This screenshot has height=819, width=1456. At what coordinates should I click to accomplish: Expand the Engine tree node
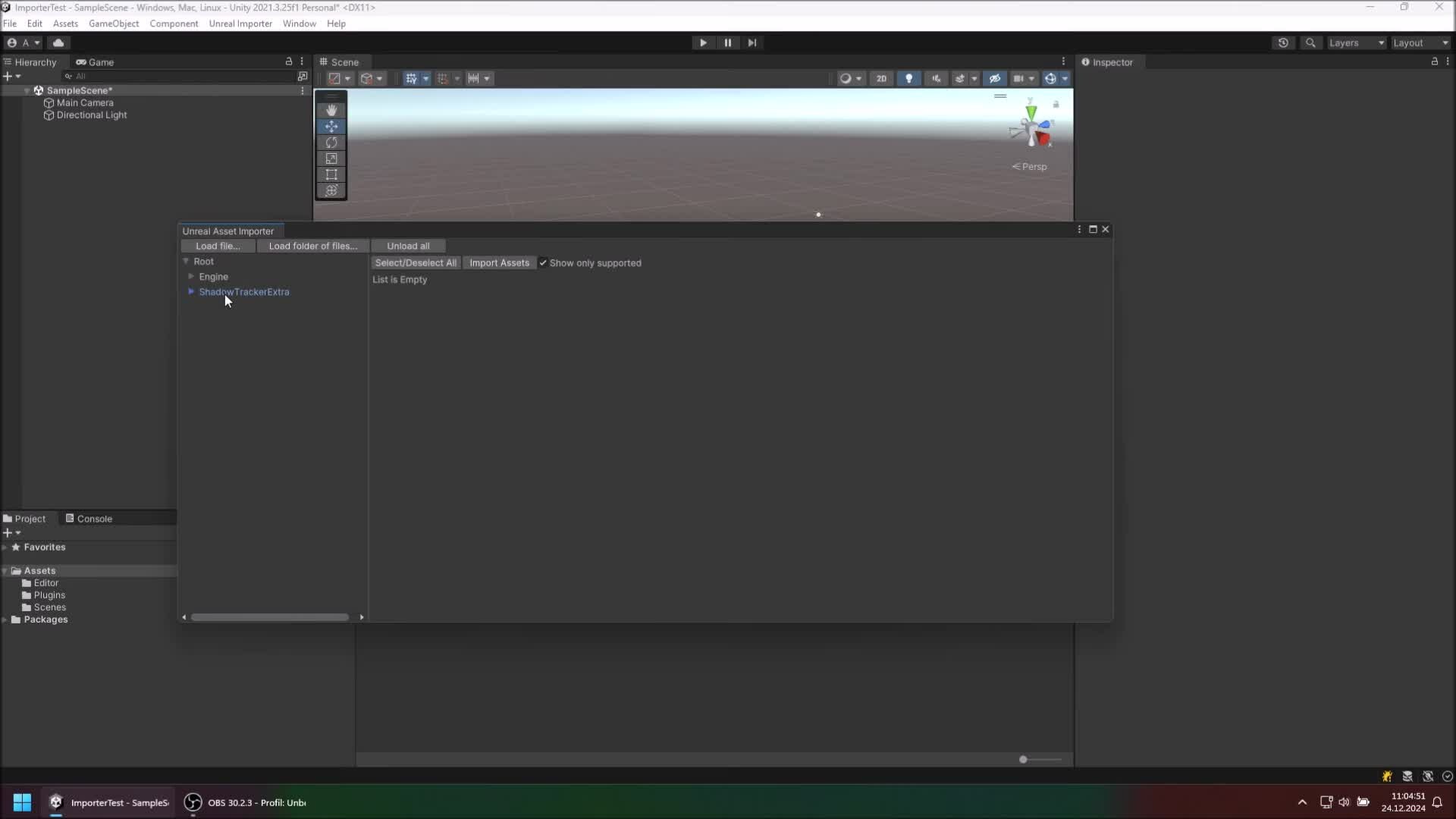[191, 277]
